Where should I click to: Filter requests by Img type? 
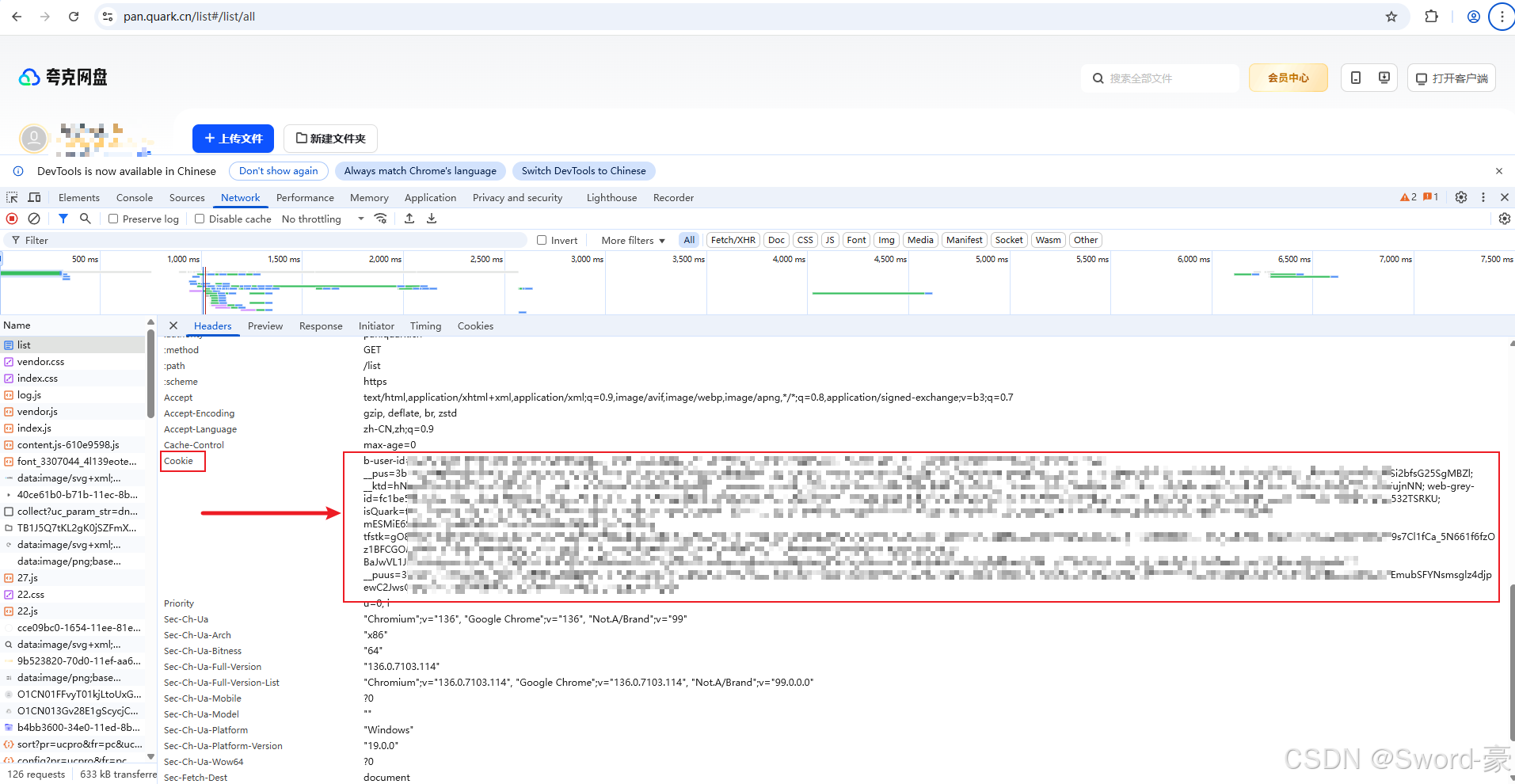click(x=886, y=240)
